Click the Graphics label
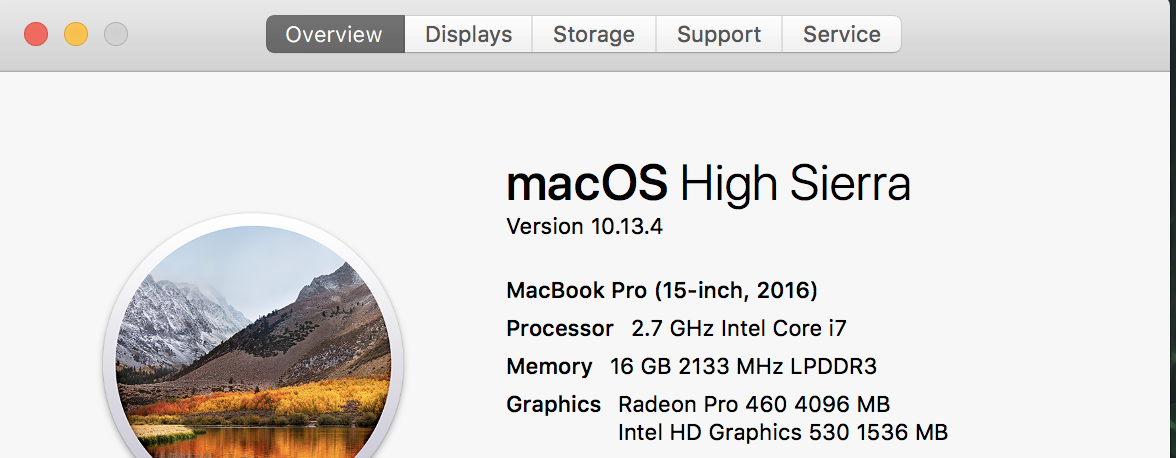Viewport: 1176px width, 458px height. [554, 404]
